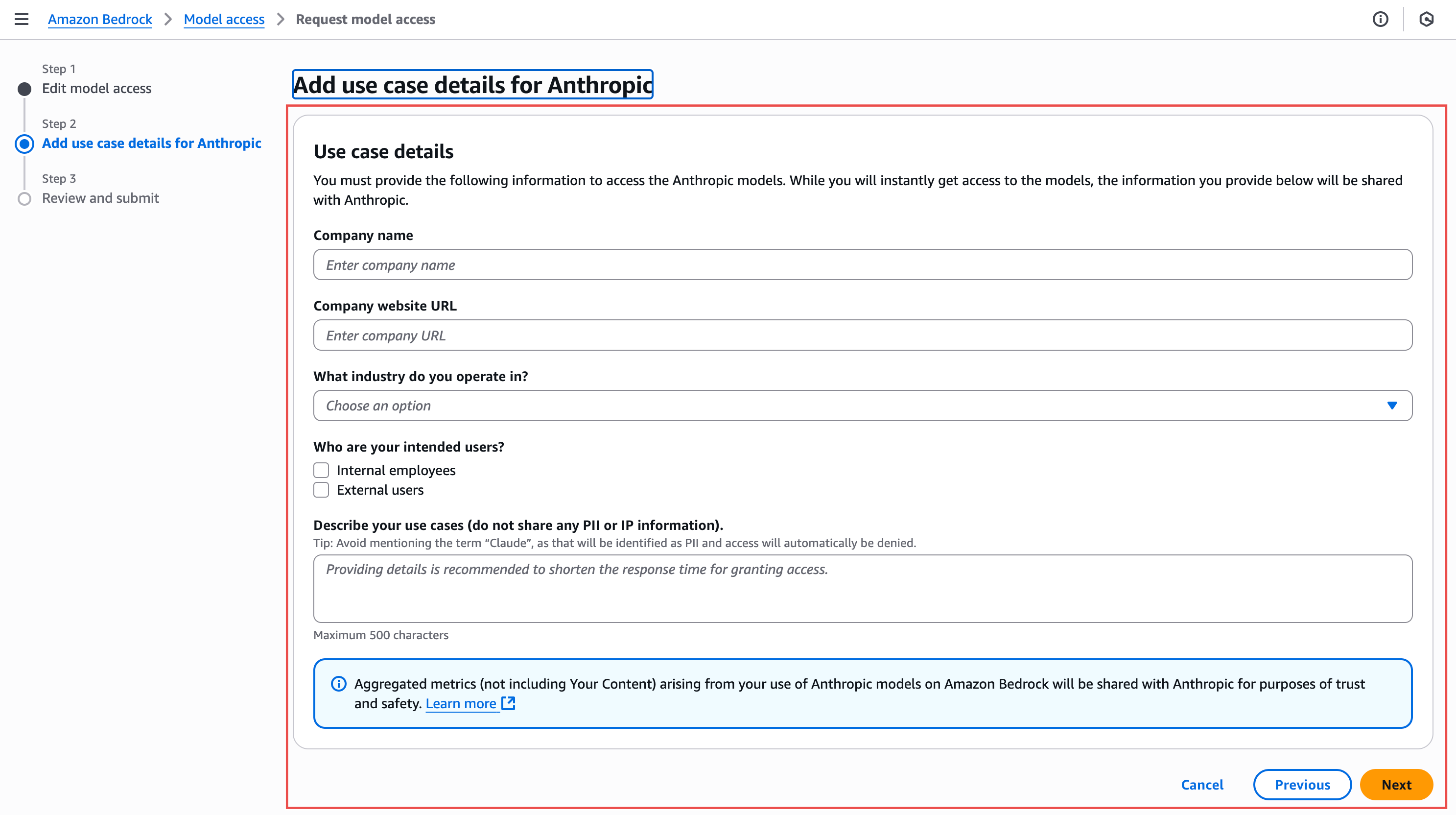Check the Internal employees checkbox
Screen dimensions: 1456x815
321,469
